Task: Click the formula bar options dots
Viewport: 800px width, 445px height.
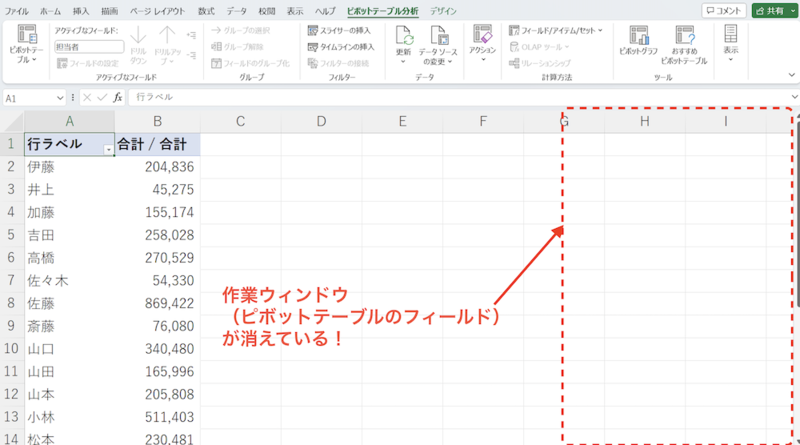Action: pyautogui.click(x=73, y=97)
